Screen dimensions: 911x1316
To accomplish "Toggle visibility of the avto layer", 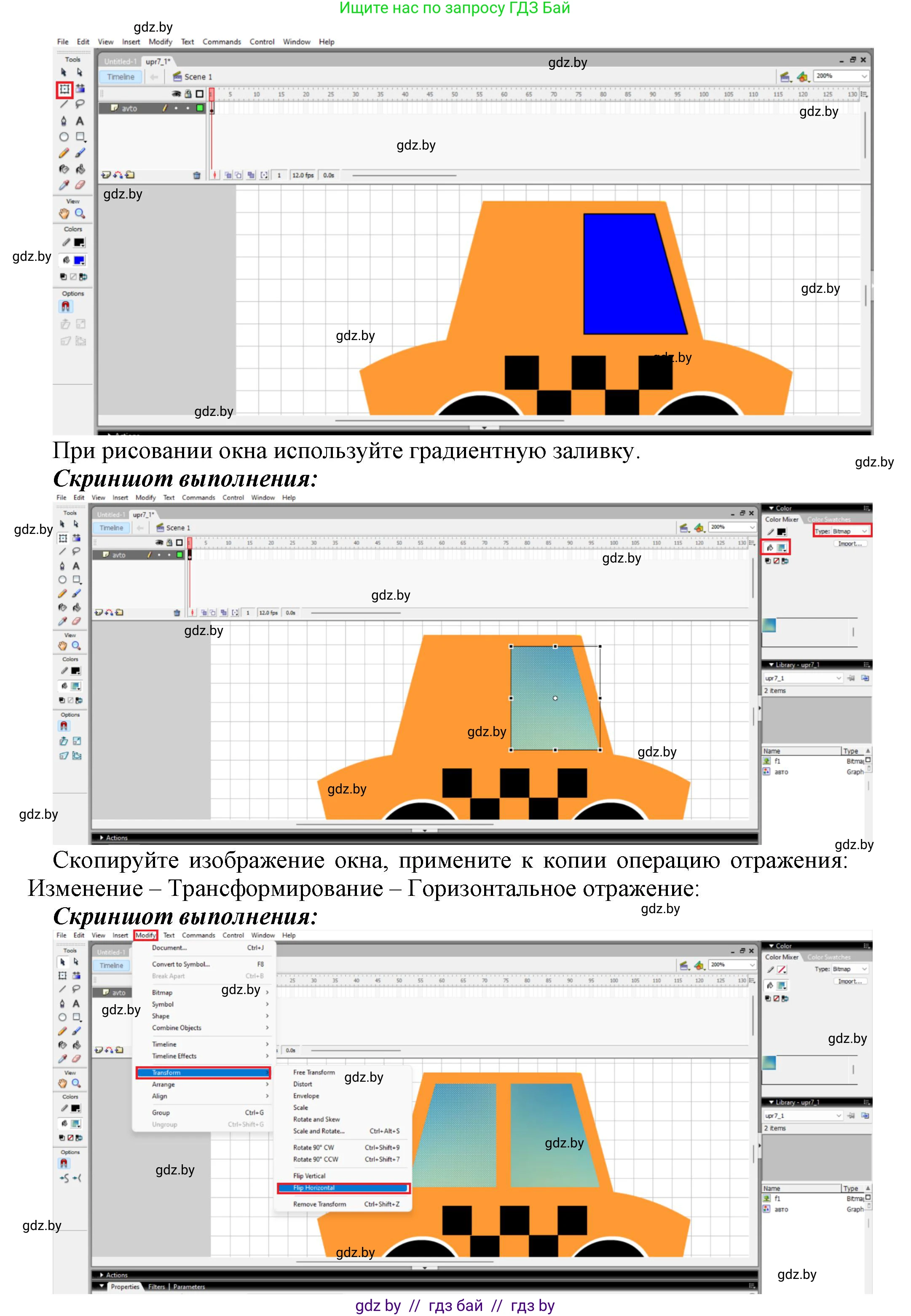I will (x=177, y=108).
